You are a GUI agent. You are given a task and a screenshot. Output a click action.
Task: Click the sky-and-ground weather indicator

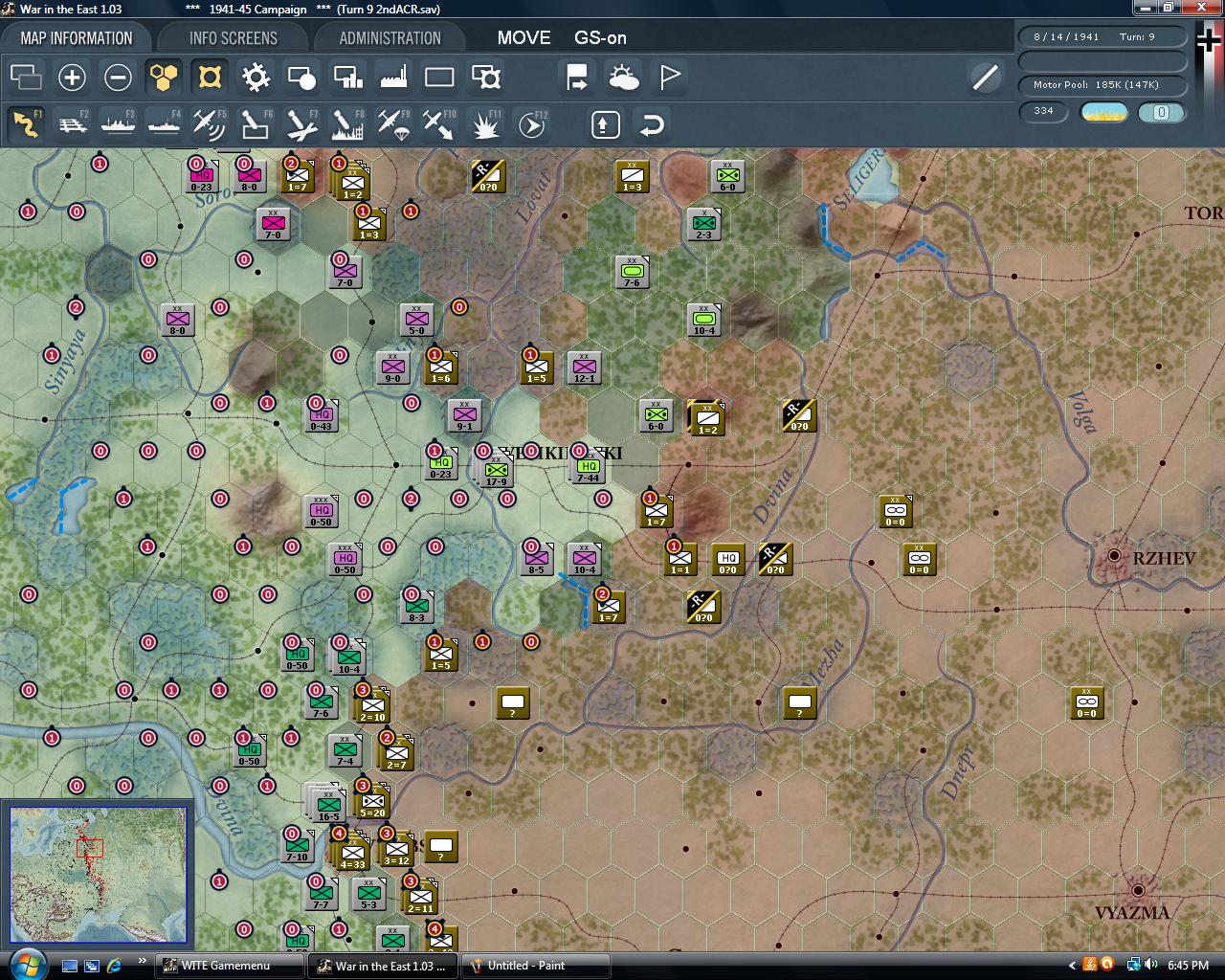(1103, 112)
